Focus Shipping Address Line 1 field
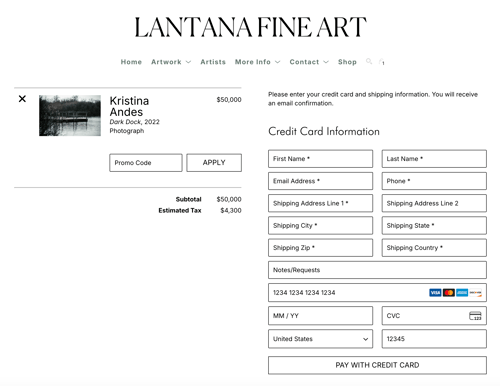This screenshot has height=386, width=500. (x=320, y=203)
